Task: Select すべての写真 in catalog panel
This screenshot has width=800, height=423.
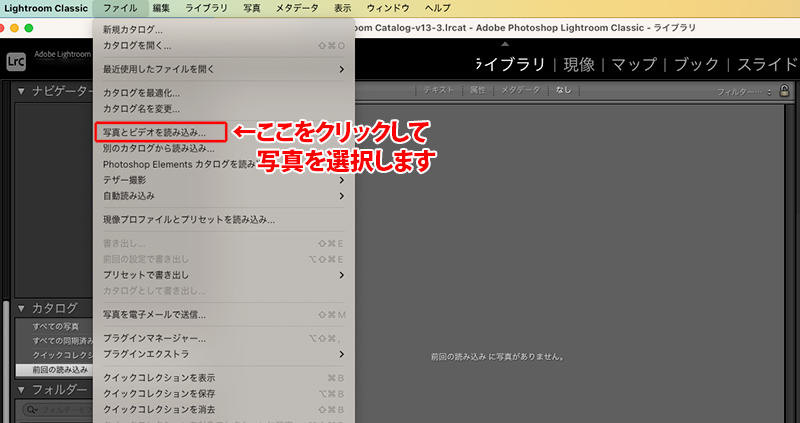Action: click(x=56, y=327)
